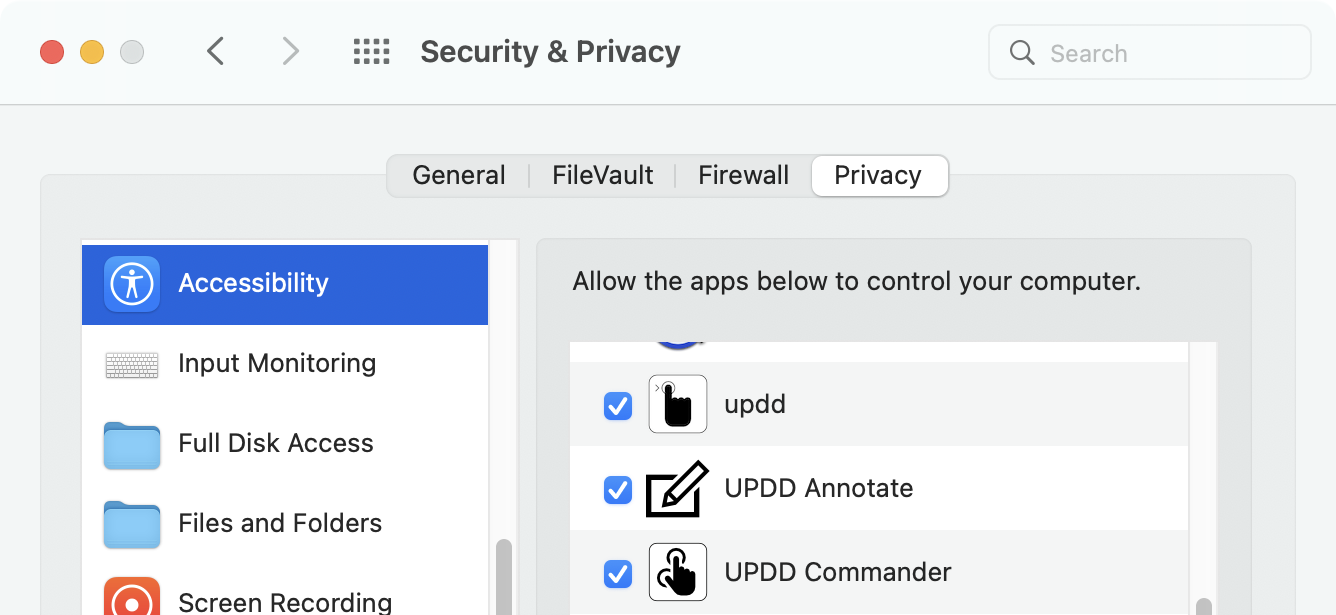This screenshot has width=1336, height=615.
Task: Click the Search preferences field
Action: click(1150, 53)
